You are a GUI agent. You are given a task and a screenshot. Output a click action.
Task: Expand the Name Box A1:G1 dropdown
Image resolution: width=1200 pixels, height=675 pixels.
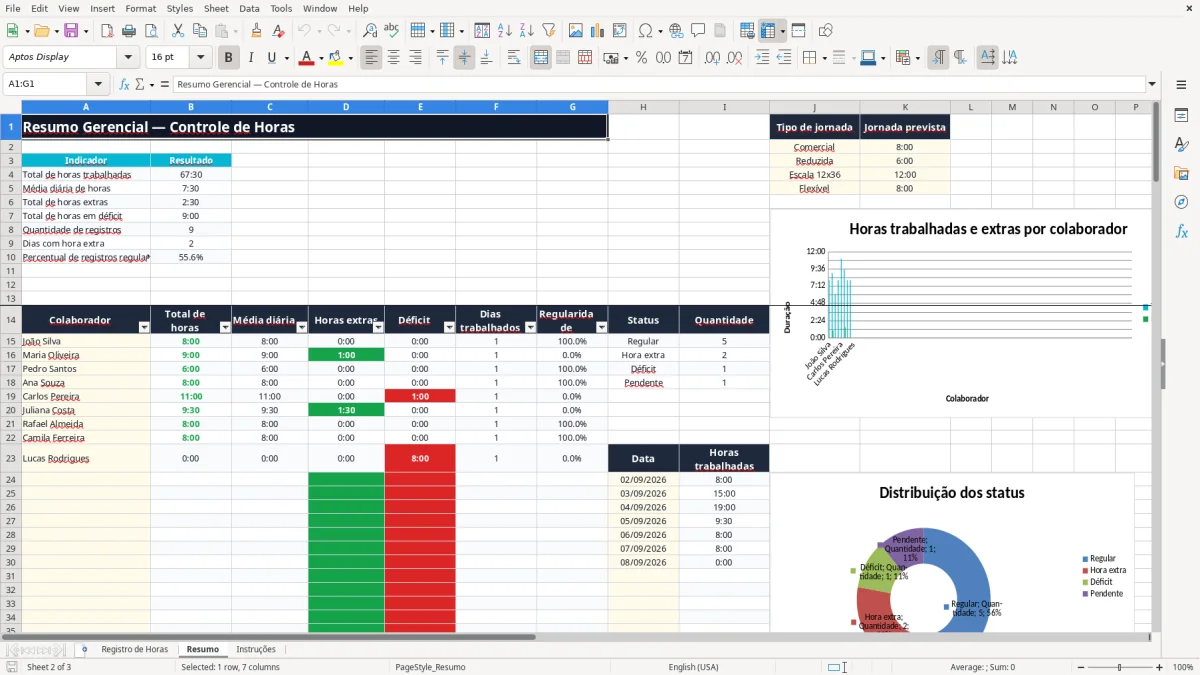98,84
